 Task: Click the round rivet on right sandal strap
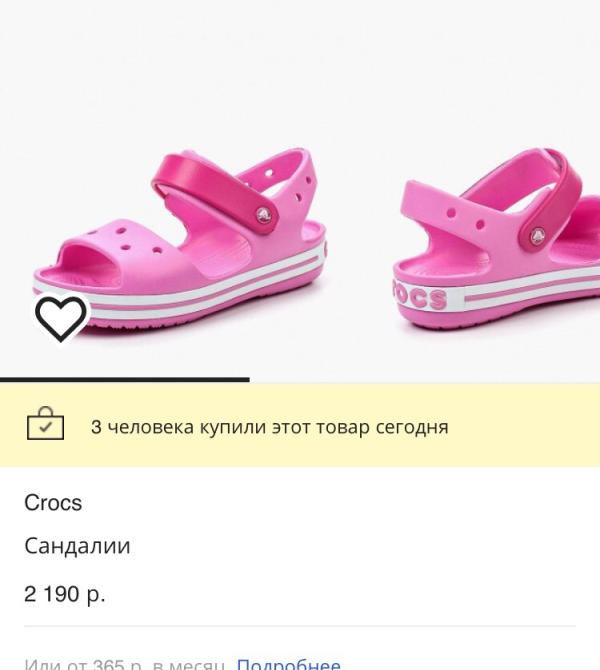coord(536,237)
